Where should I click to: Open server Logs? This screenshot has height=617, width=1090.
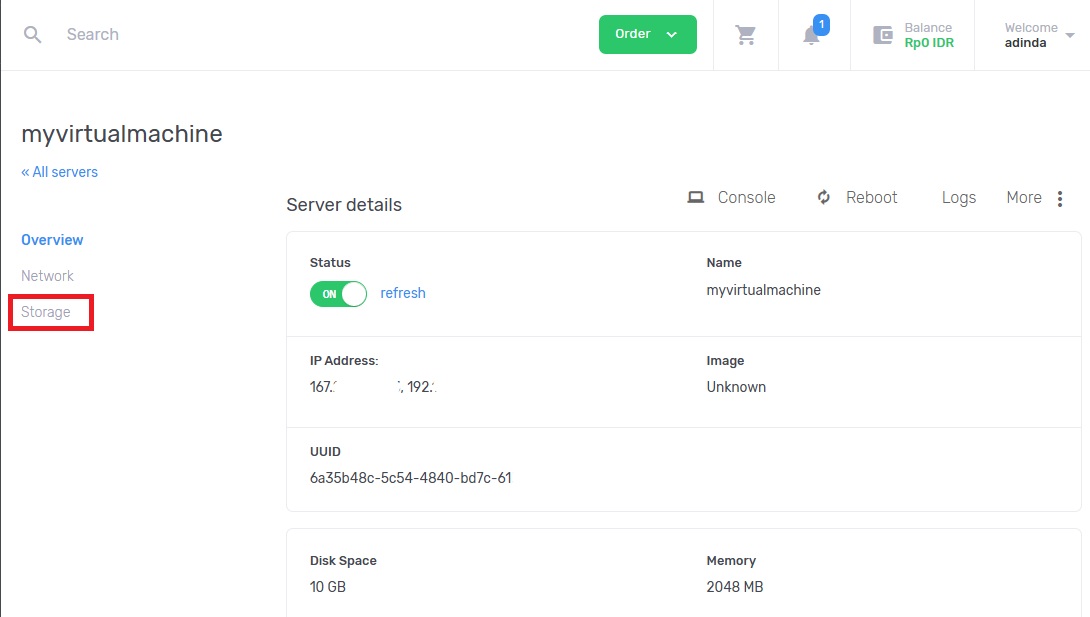(x=959, y=198)
